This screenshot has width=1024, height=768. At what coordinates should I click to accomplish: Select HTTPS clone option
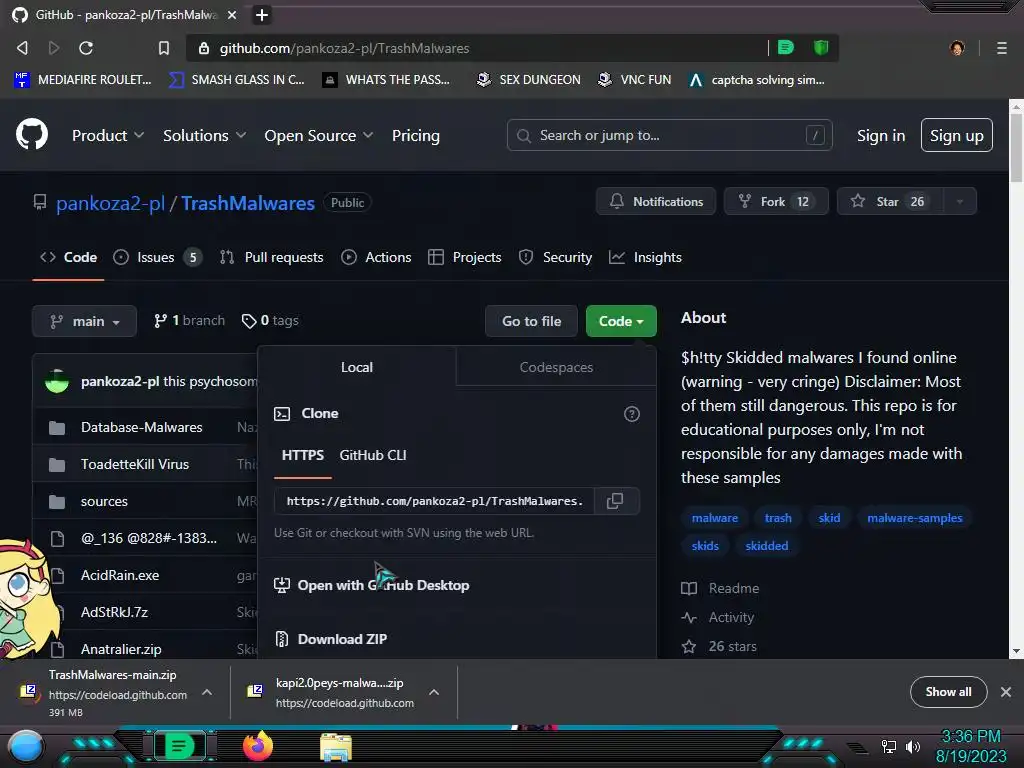click(302, 455)
